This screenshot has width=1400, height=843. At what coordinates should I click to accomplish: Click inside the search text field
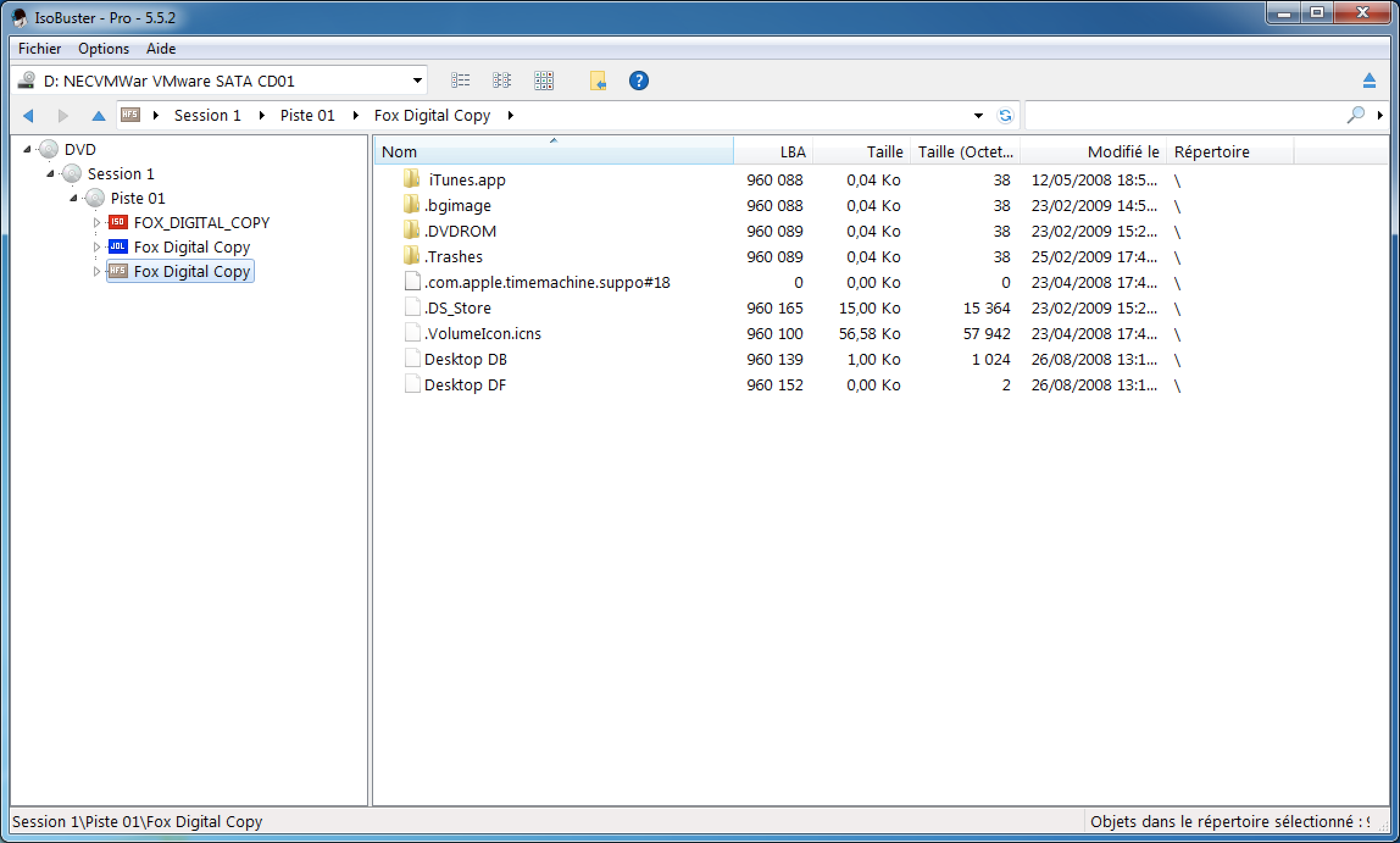click(x=1183, y=115)
